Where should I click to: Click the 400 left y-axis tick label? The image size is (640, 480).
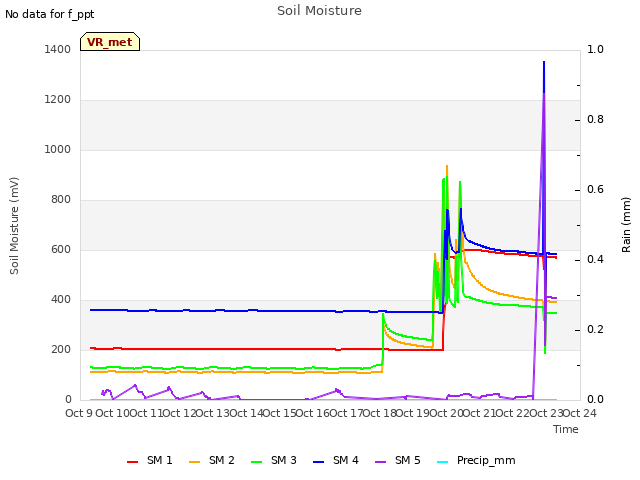(61, 300)
